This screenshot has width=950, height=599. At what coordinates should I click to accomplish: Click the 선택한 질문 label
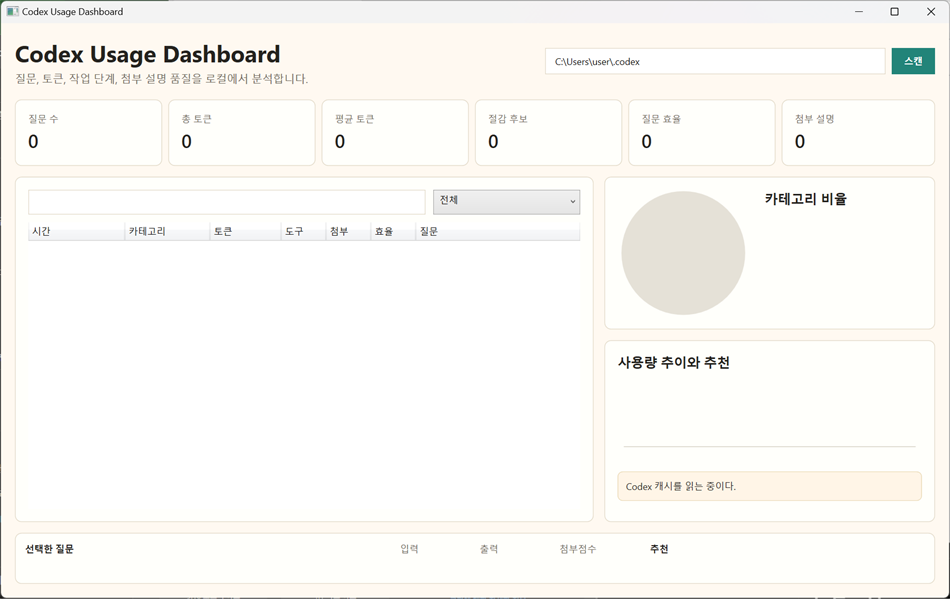[x=50, y=549]
